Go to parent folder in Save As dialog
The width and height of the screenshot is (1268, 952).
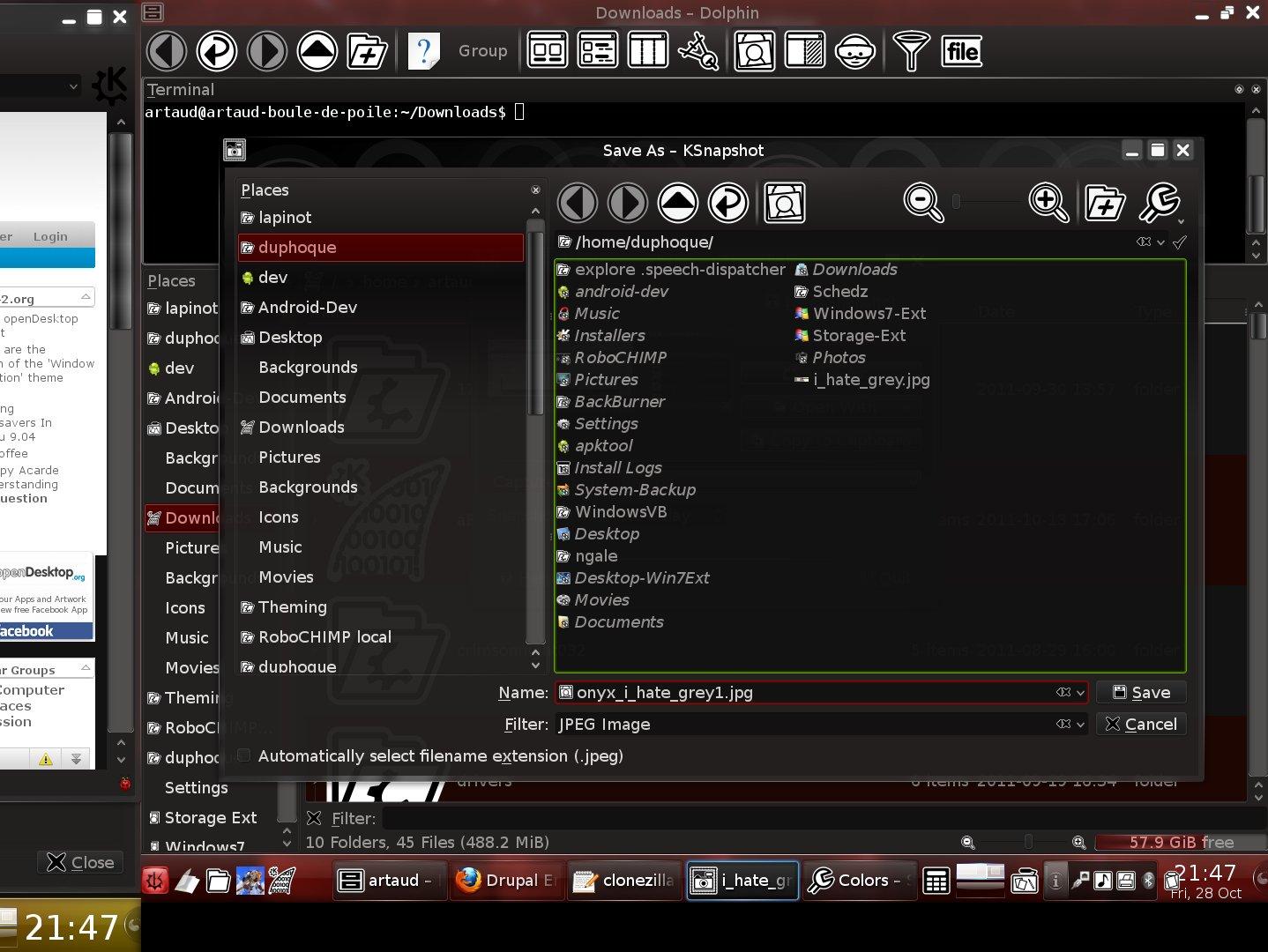pyautogui.click(x=678, y=203)
